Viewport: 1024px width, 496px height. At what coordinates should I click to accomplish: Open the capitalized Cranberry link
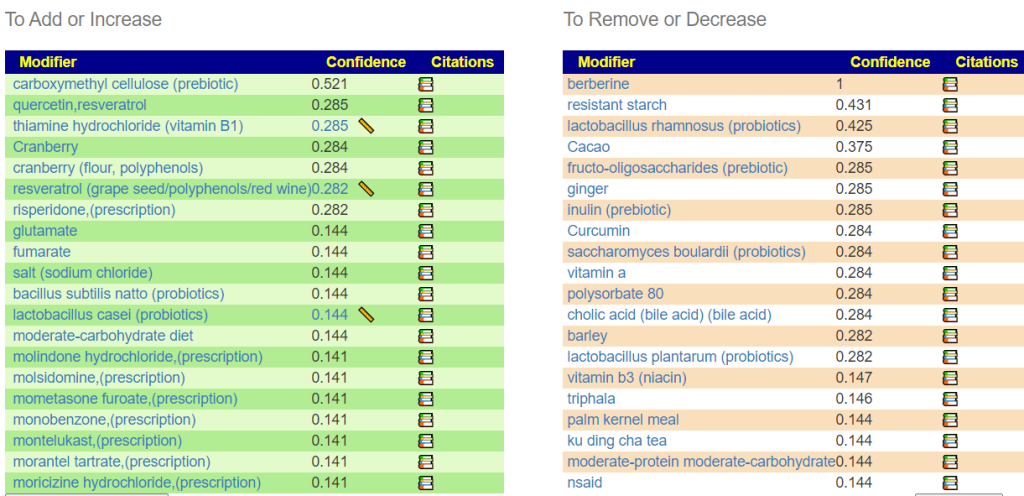[45, 147]
